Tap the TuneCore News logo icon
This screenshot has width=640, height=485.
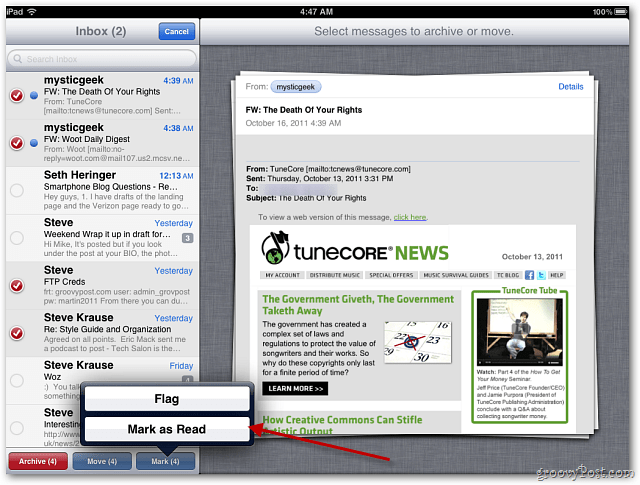(276, 247)
